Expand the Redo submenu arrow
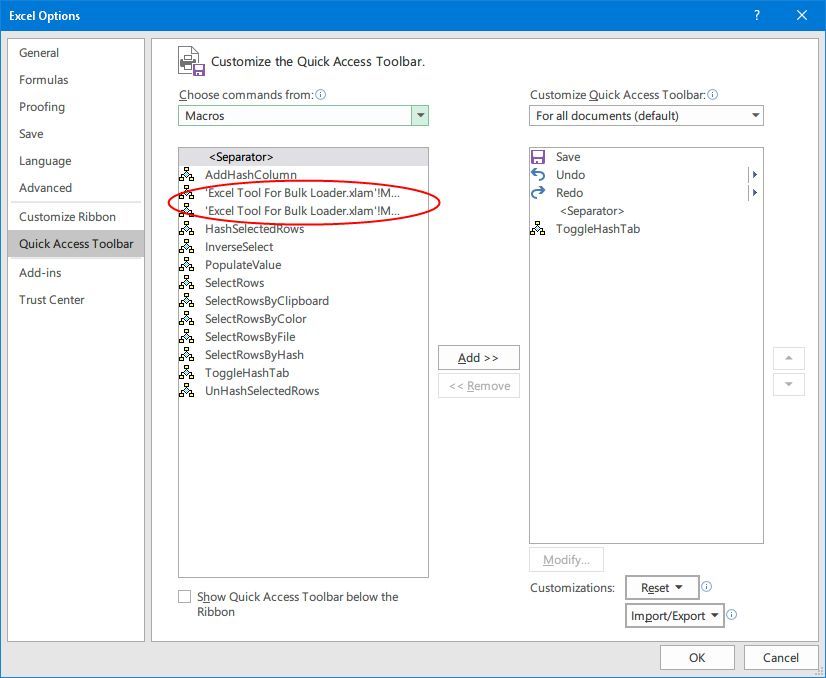This screenshot has width=826, height=678. point(754,193)
